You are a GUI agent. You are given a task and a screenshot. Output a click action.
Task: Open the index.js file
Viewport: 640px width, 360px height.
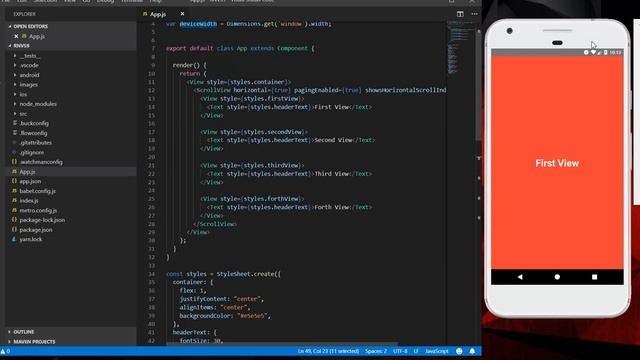[x=29, y=201]
